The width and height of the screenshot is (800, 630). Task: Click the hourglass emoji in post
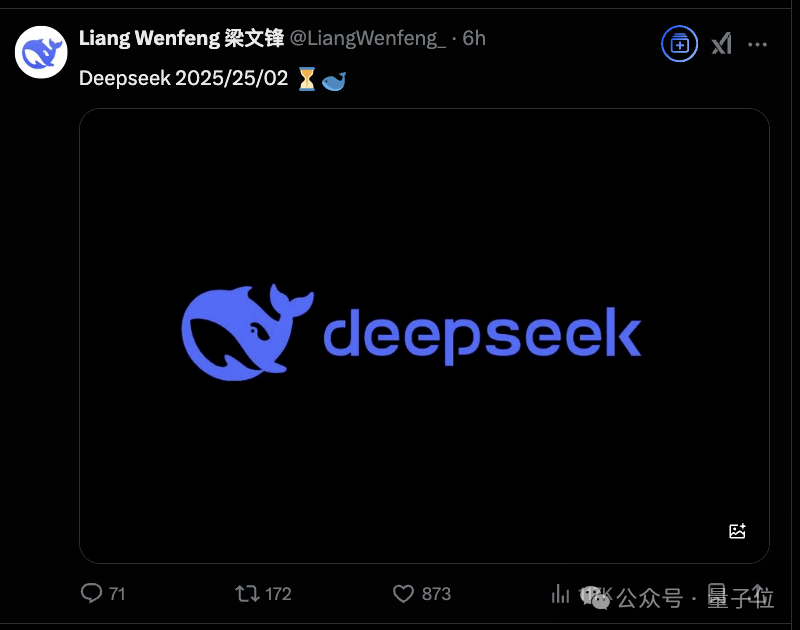[x=307, y=79]
